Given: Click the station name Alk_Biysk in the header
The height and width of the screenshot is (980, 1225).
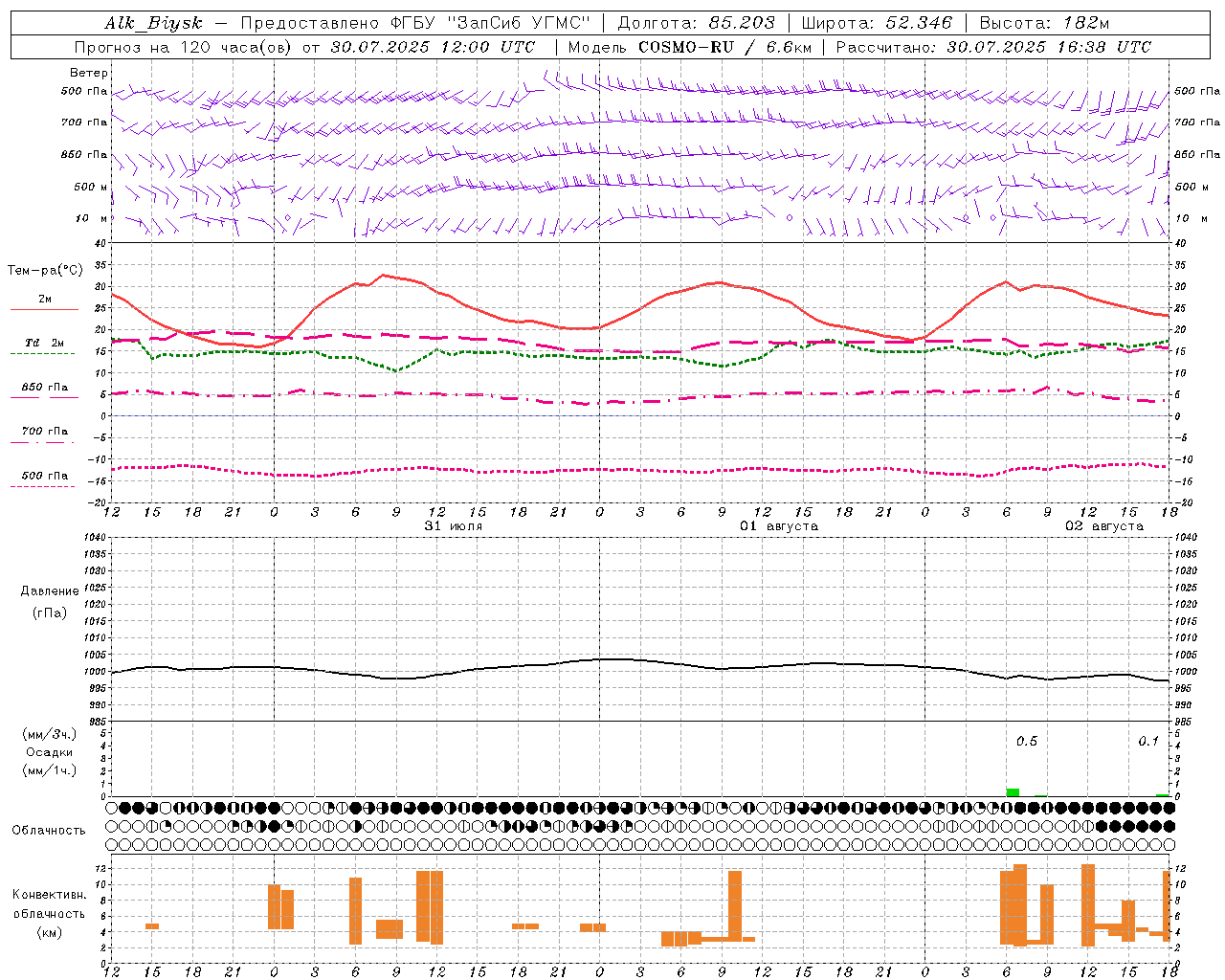Looking at the screenshot, I should [x=154, y=24].
